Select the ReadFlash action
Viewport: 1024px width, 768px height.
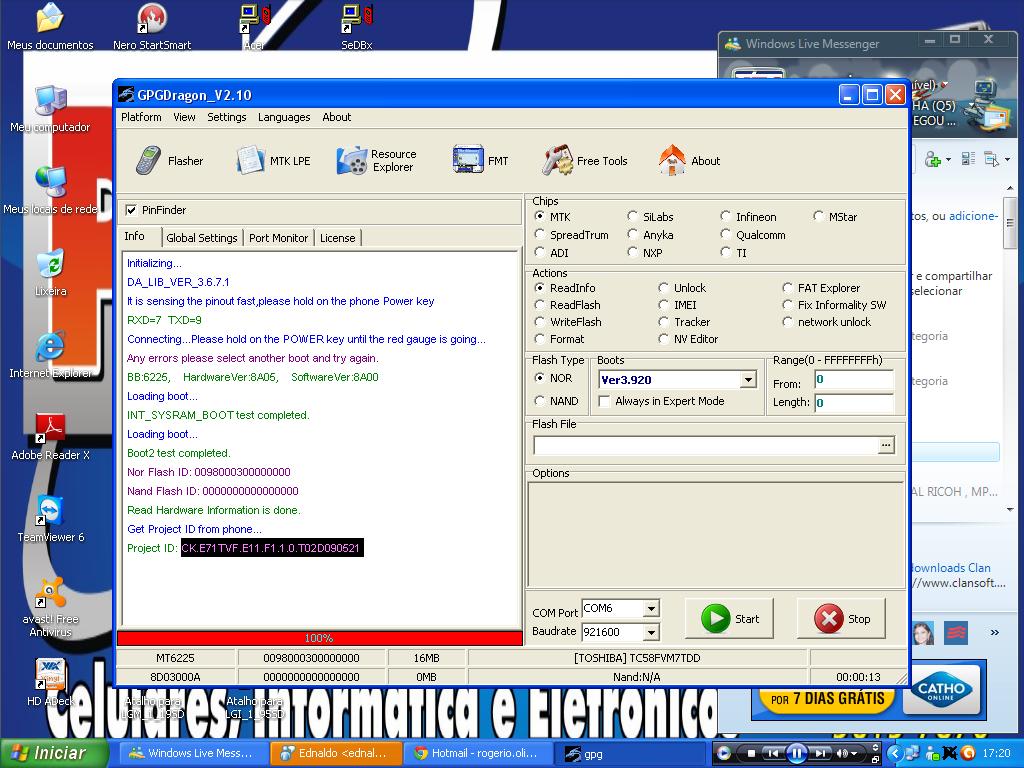click(x=539, y=305)
